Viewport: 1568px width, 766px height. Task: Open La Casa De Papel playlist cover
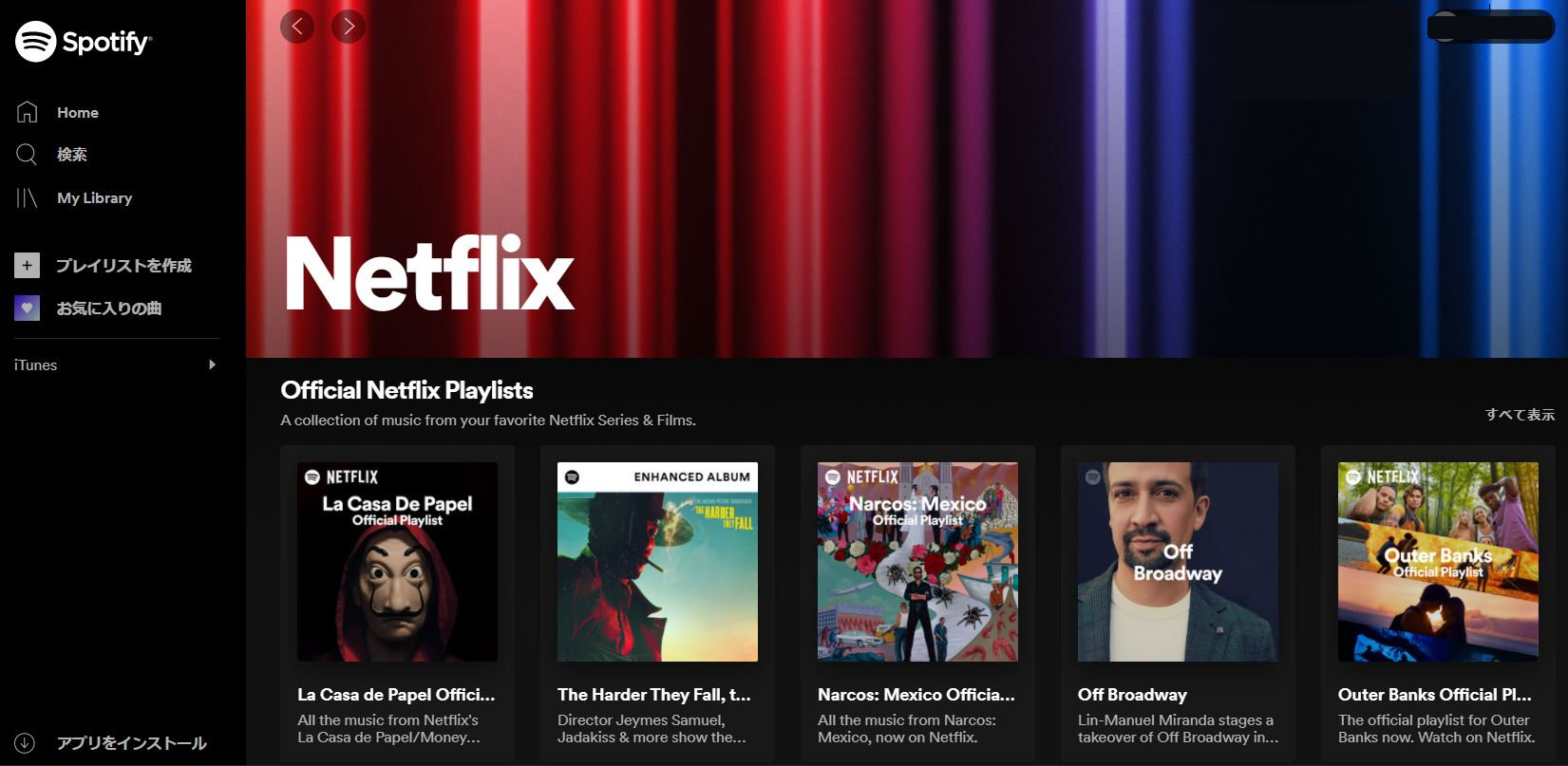click(397, 562)
